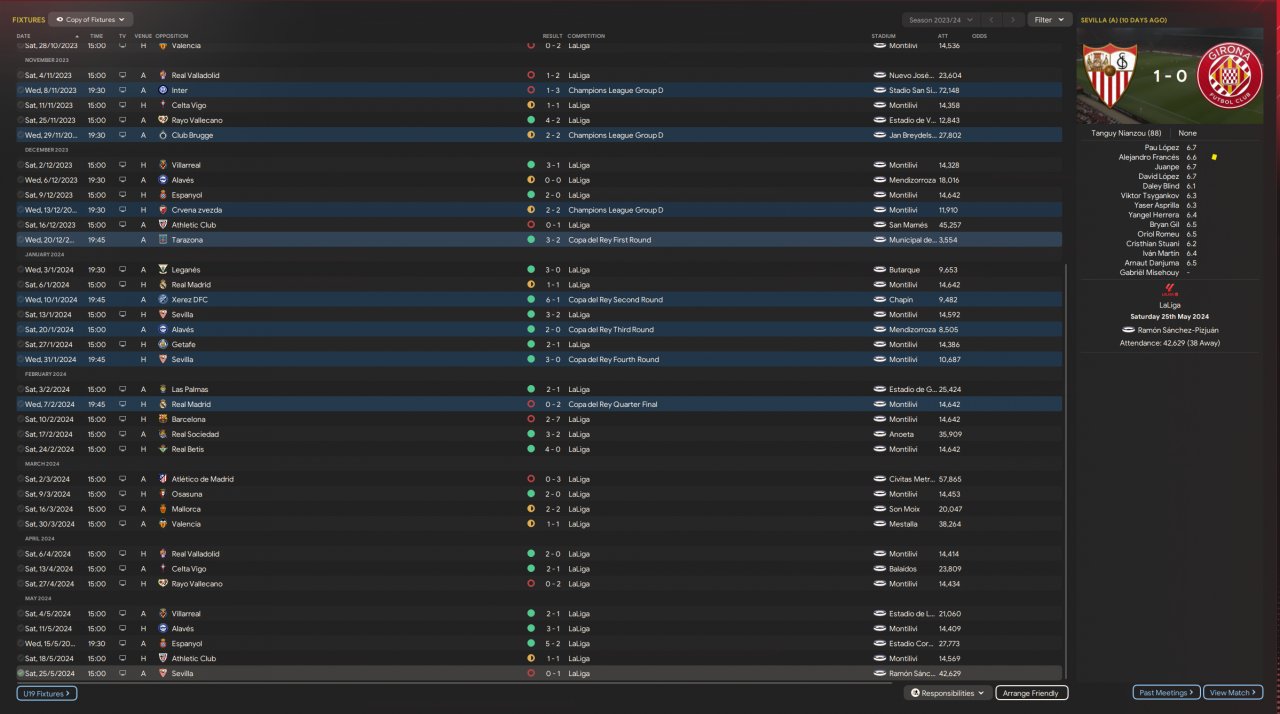Click the Tarazona club badge

point(163,240)
